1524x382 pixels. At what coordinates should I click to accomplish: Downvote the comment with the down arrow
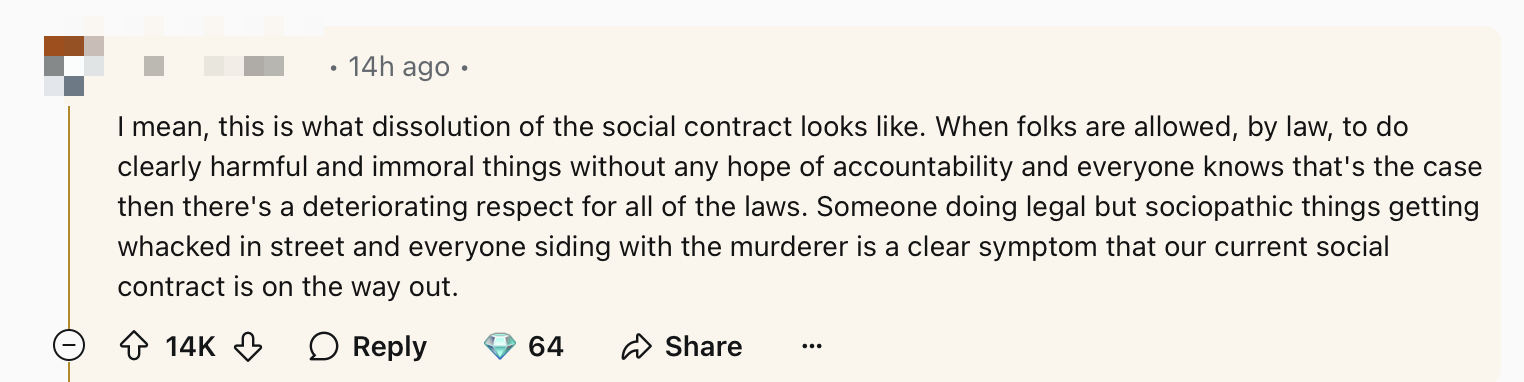point(247,347)
